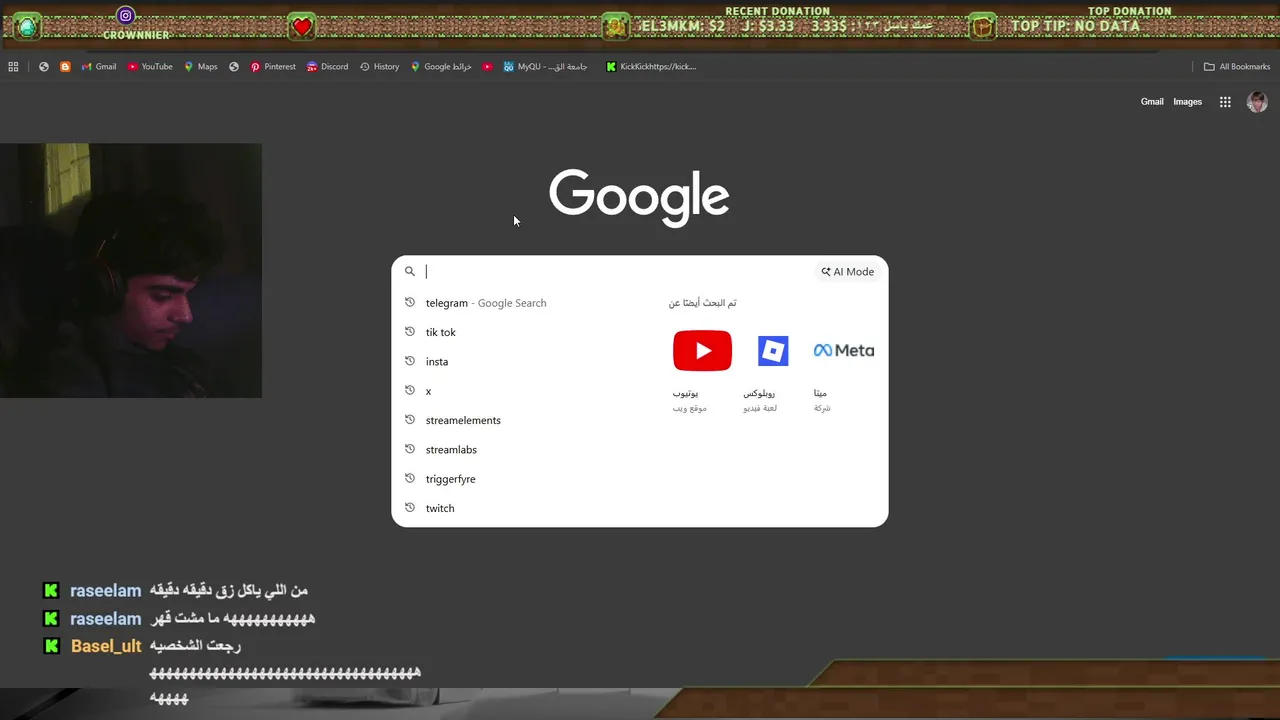This screenshot has height=720, width=1280.
Task: Open the apps grid in bookmarks bar
Action: (13, 67)
